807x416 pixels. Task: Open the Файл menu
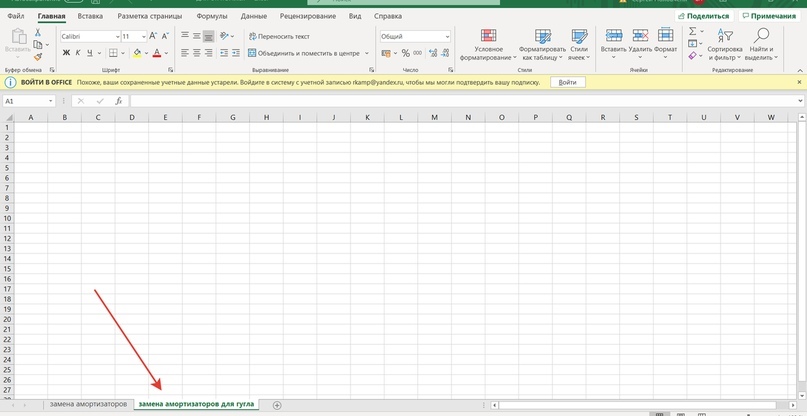click(x=16, y=16)
